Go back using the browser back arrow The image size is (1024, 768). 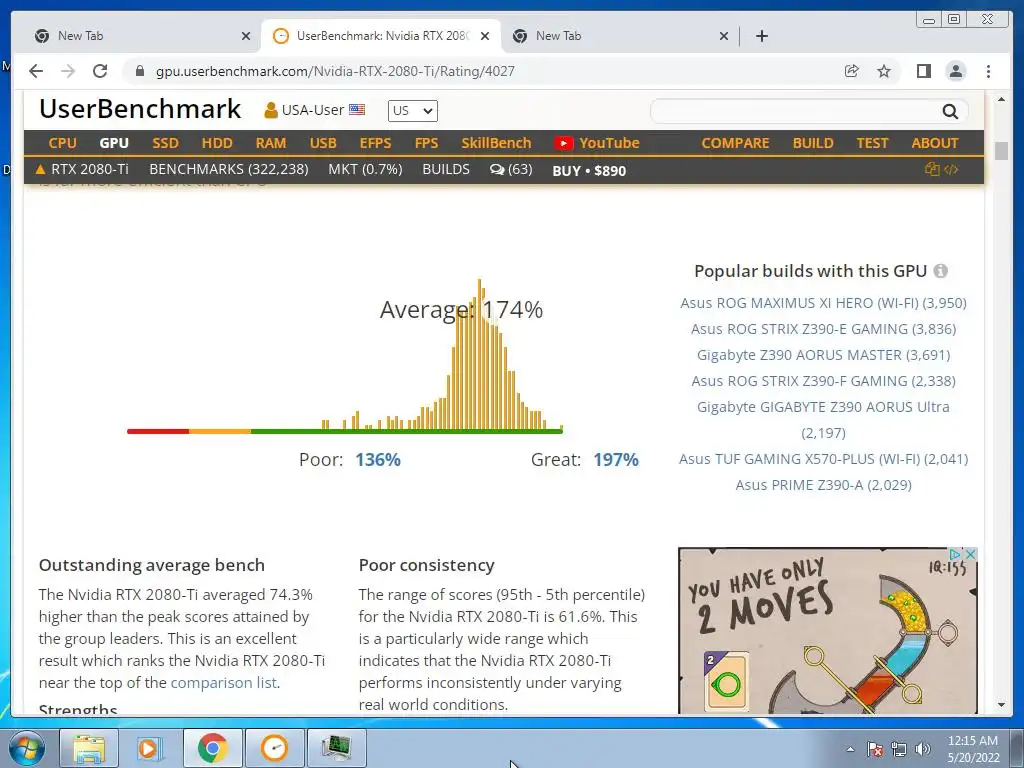click(36, 71)
